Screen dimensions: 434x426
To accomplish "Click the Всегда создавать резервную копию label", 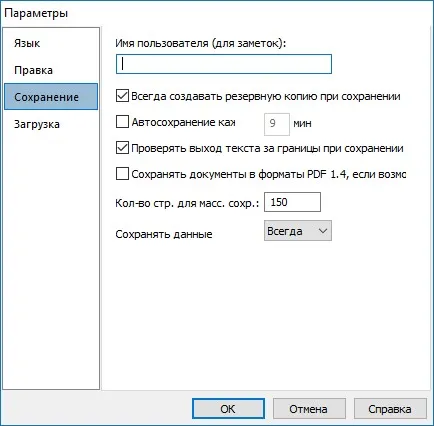I will 266,96.
